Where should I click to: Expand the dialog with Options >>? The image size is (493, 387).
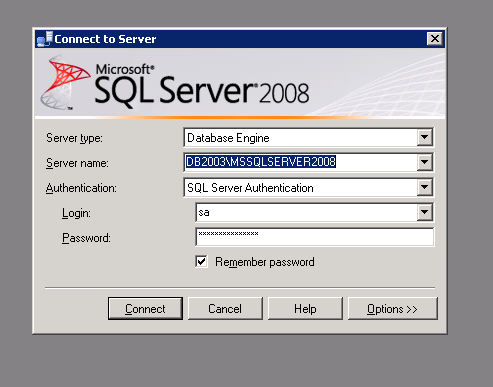[x=392, y=309]
